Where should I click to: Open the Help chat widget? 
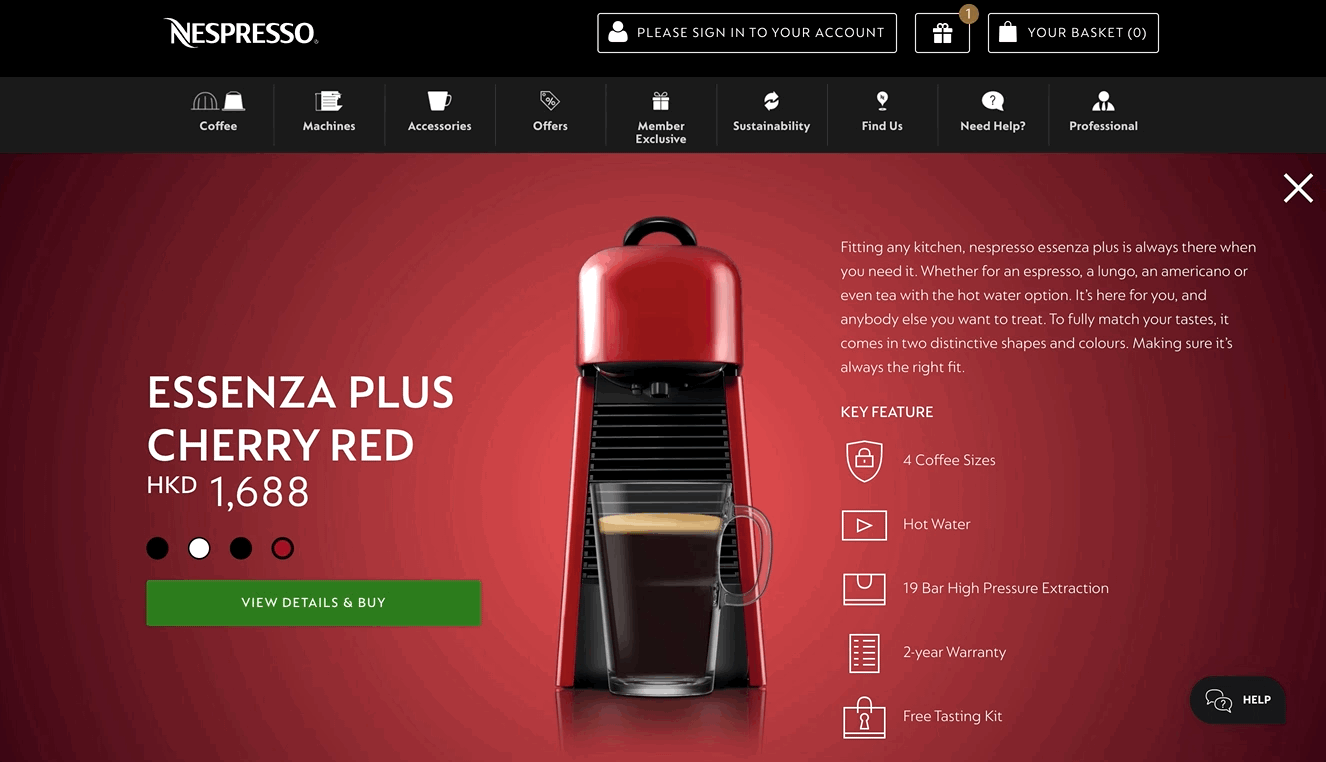click(x=1238, y=700)
